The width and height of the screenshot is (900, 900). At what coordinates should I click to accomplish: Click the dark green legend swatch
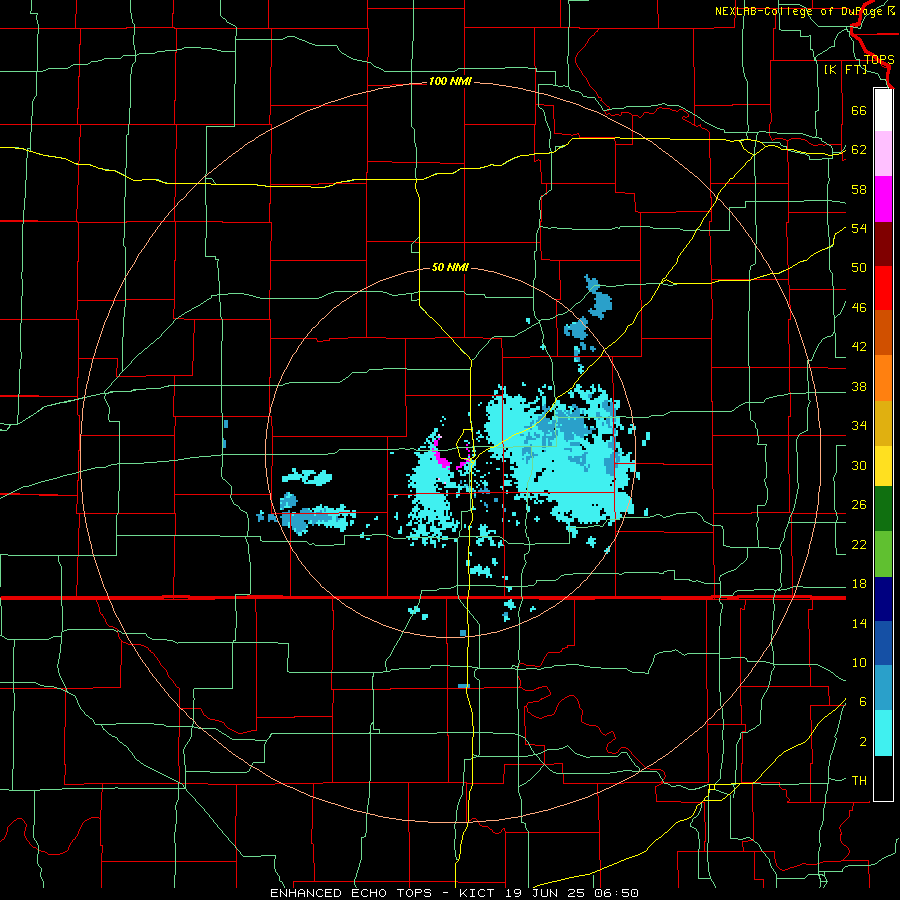[x=883, y=509]
